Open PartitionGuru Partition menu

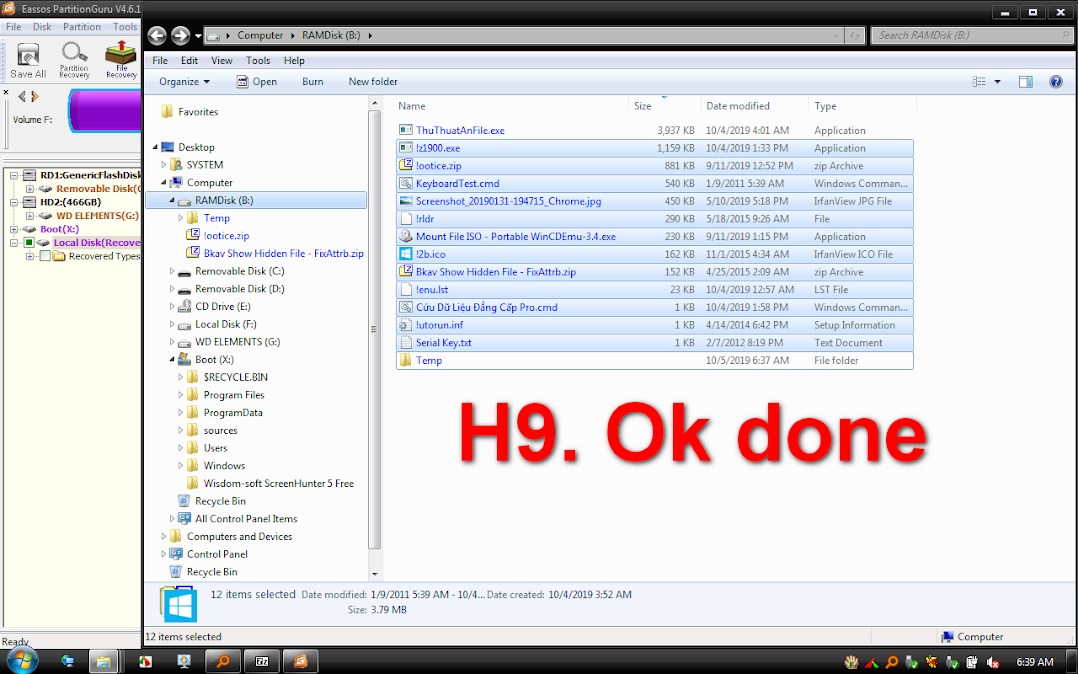(82, 27)
